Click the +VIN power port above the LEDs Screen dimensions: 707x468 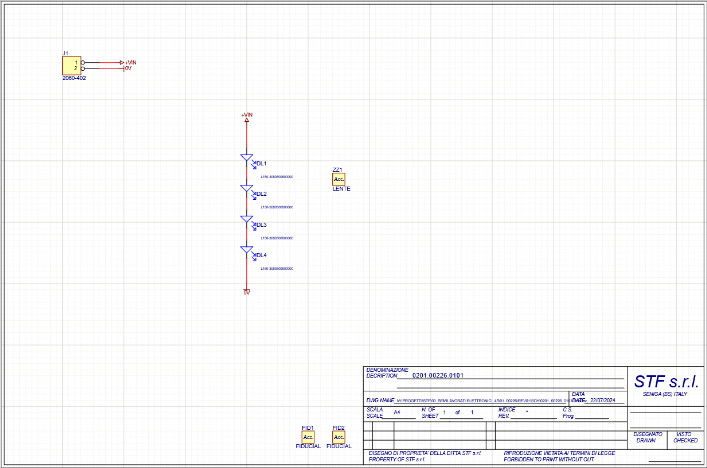247,117
